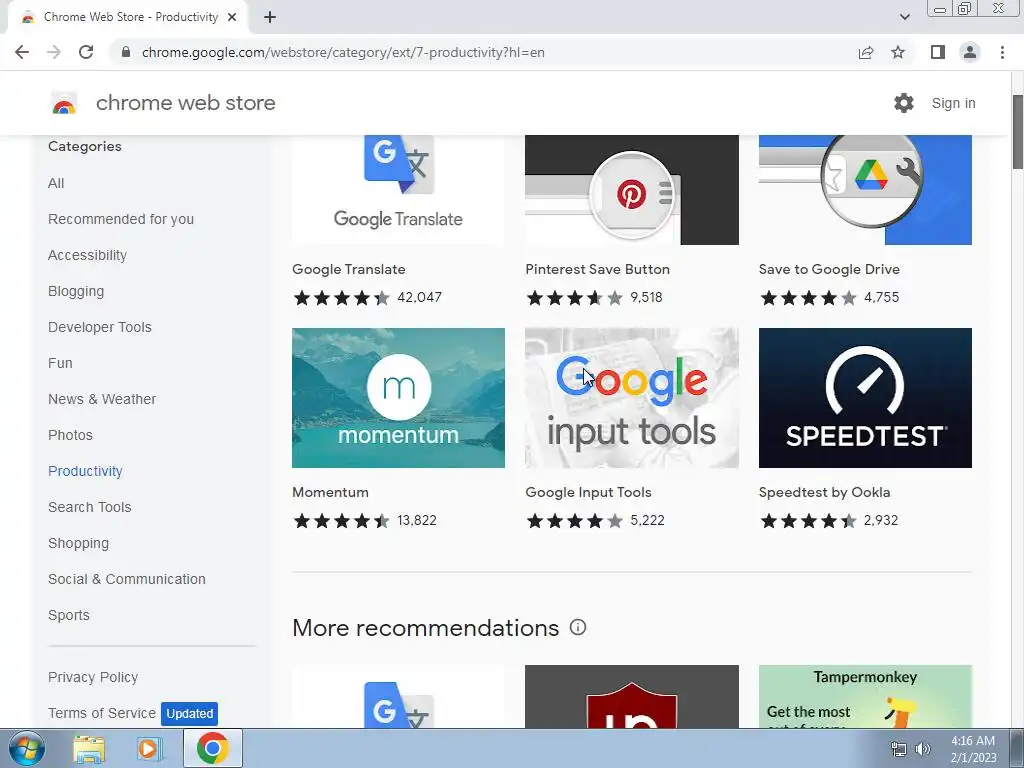Open Speedtest by Ookla thumbnail
The height and width of the screenshot is (768, 1024).
pyautogui.click(x=865, y=398)
